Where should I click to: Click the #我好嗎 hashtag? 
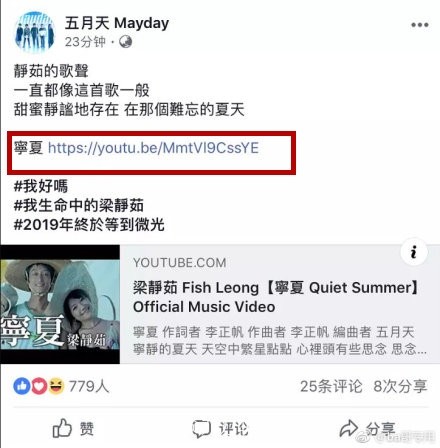41,186
